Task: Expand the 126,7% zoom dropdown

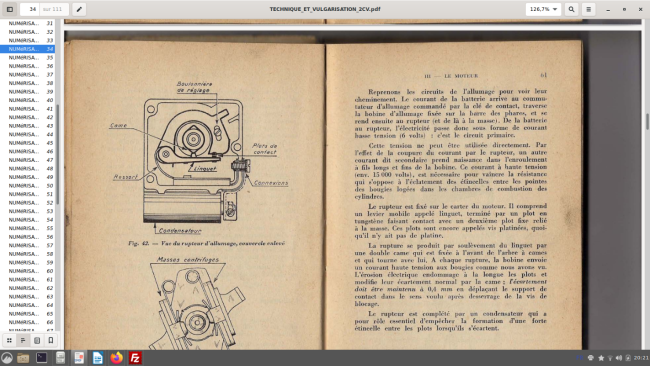Action: pos(543,9)
